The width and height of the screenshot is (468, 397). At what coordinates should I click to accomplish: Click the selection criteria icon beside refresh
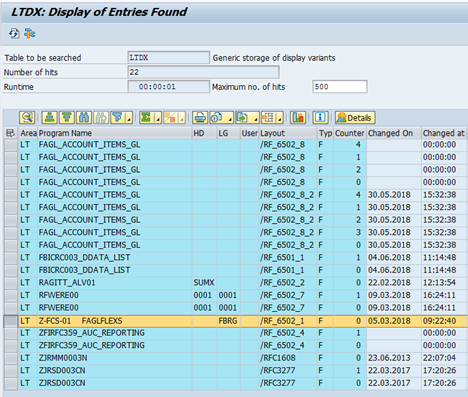tap(29, 34)
